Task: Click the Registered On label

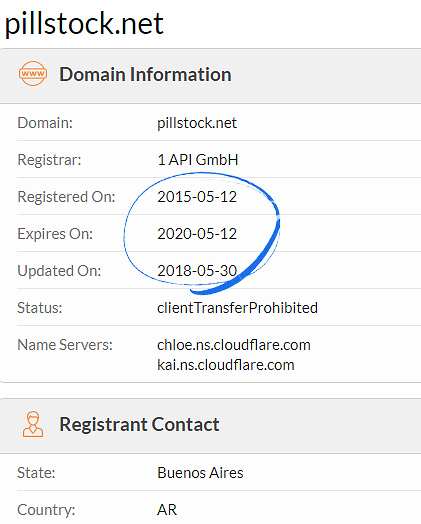Action: 66,196
